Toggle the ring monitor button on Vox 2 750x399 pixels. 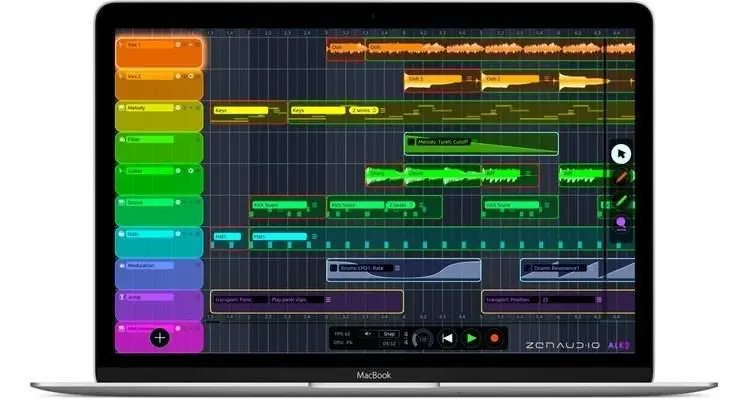[191, 76]
